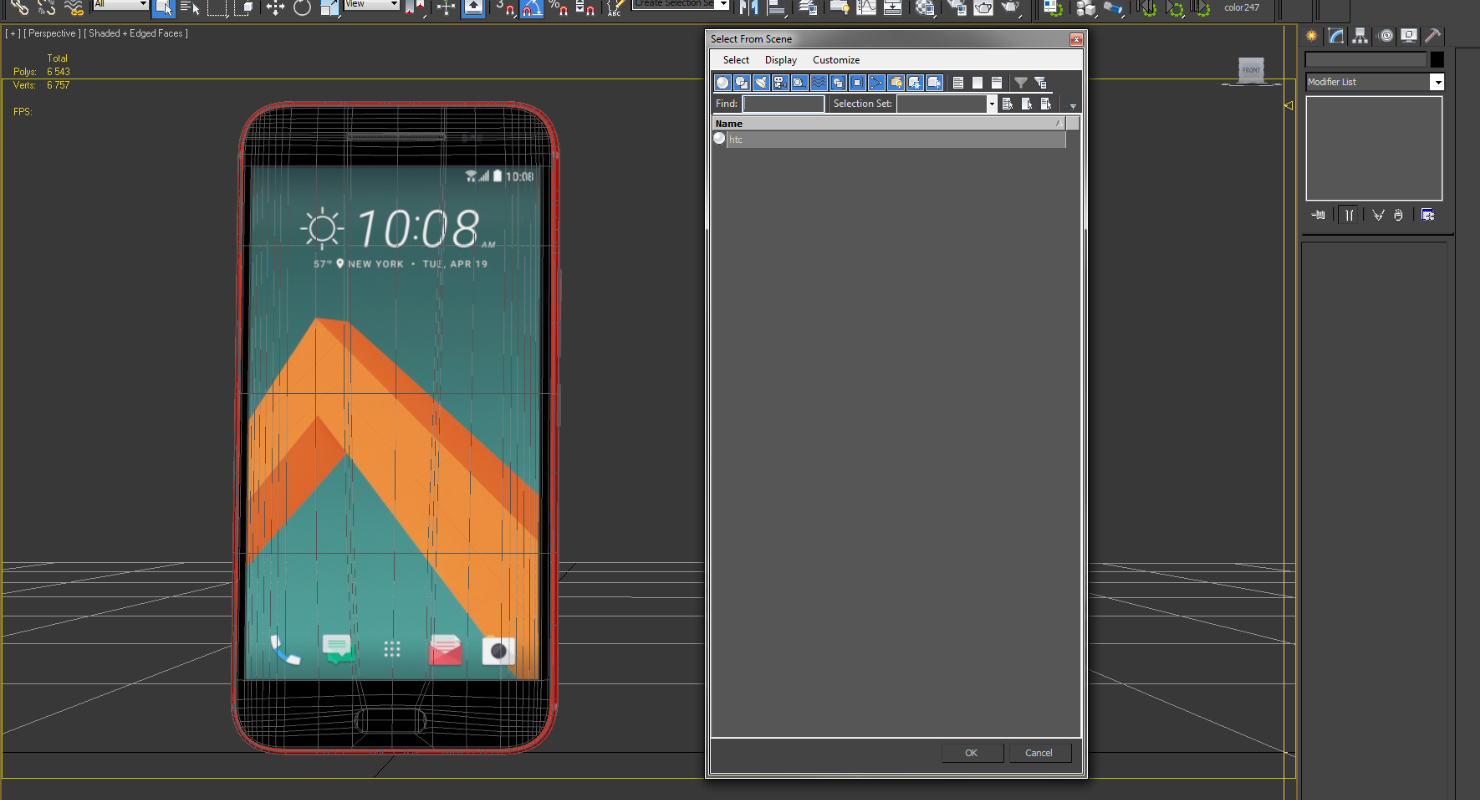The width and height of the screenshot is (1480, 800).
Task: Click the black object color swatch
Action: pyautogui.click(x=1437, y=60)
